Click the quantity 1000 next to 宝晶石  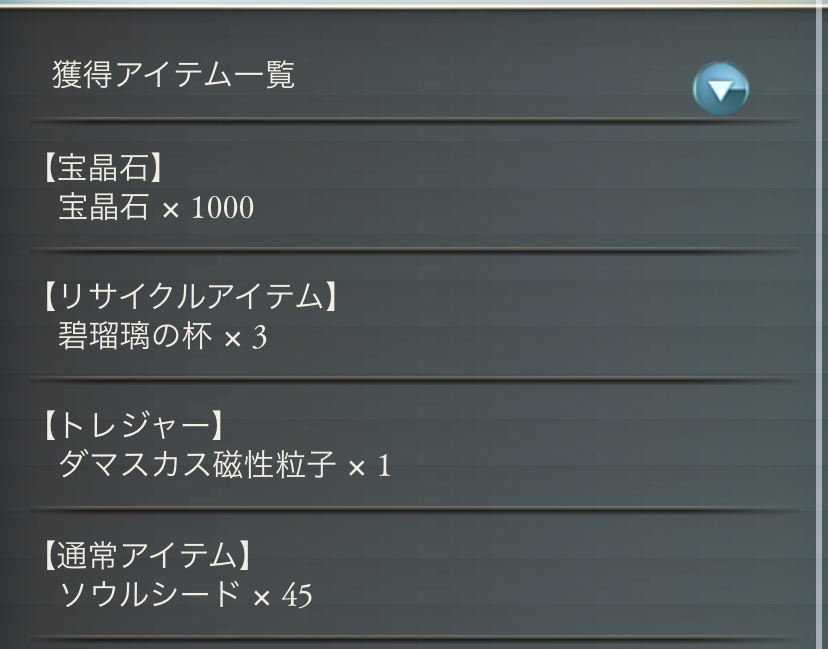(222, 208)
